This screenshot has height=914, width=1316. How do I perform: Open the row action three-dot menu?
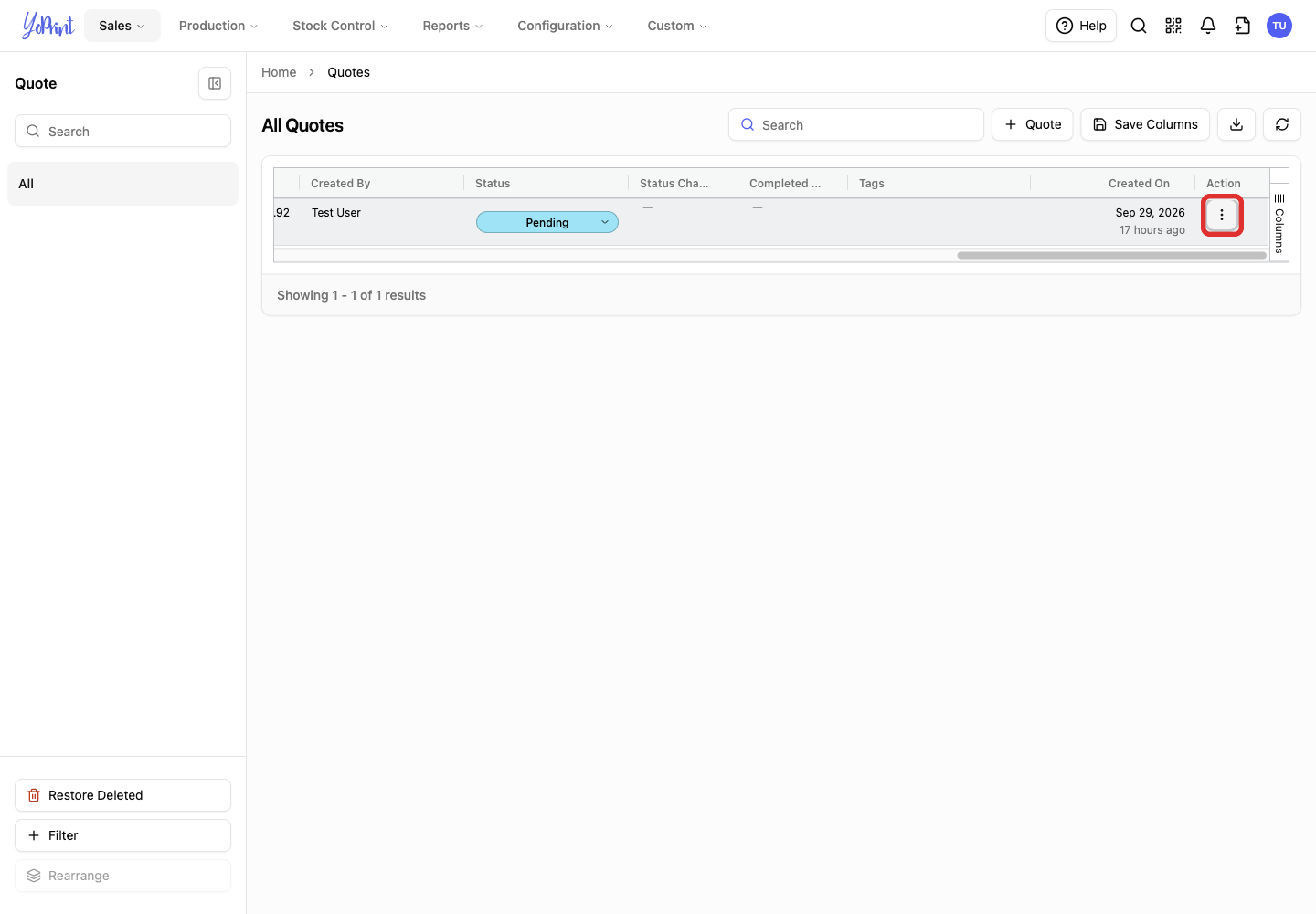1222,215
